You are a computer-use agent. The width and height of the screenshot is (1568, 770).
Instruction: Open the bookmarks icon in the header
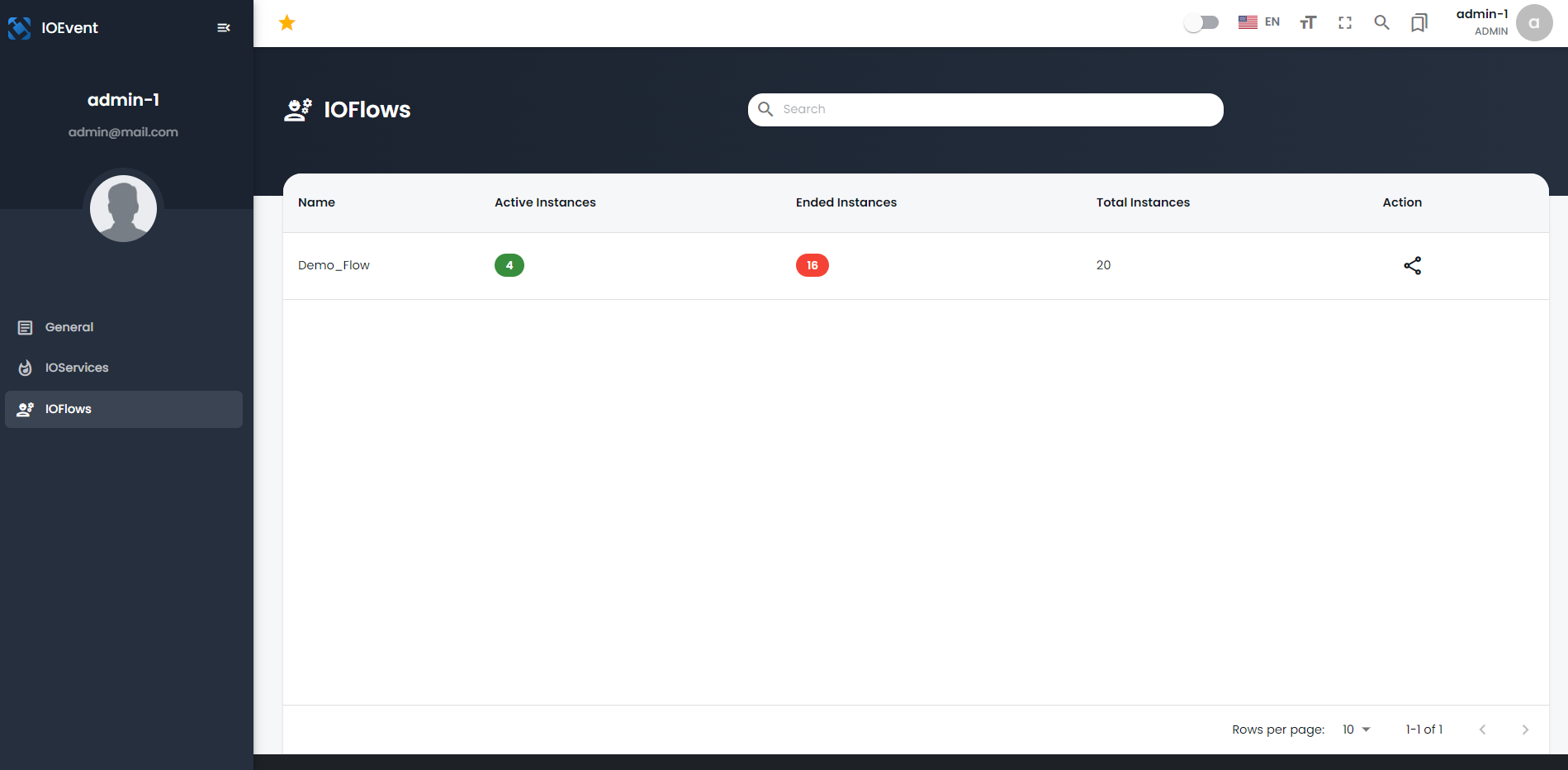pos(1419,22)
